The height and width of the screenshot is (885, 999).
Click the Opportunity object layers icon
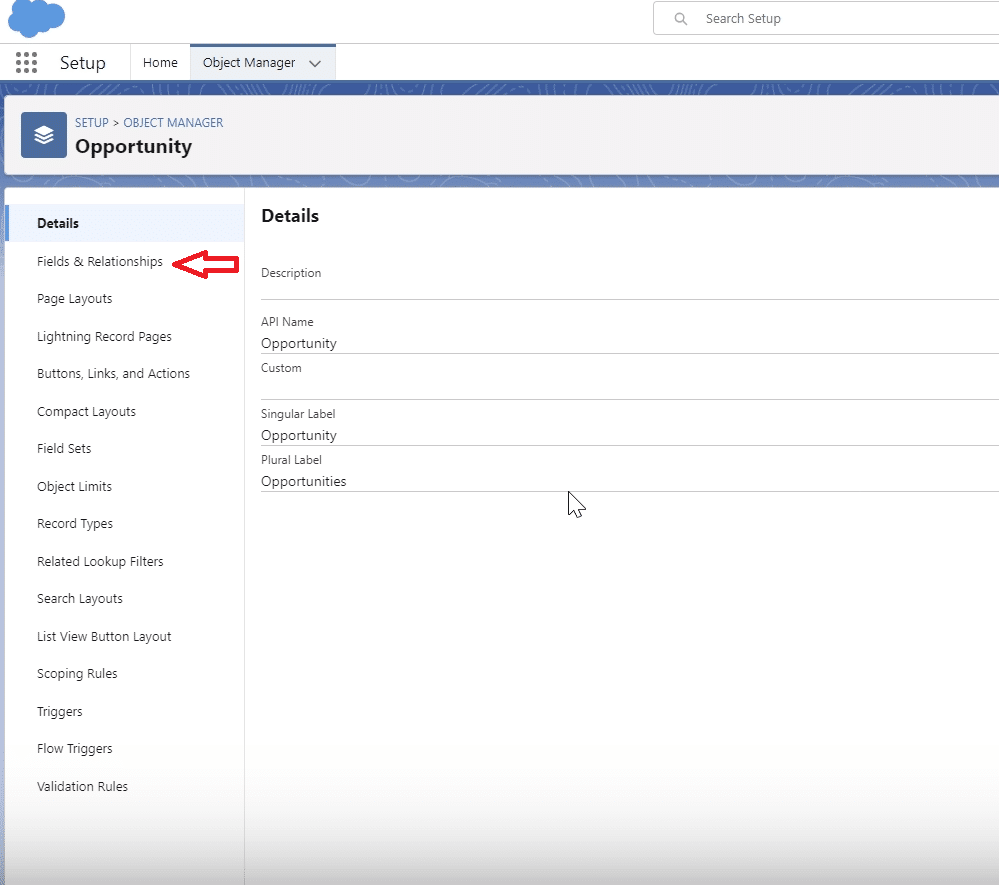pos(44,135)
